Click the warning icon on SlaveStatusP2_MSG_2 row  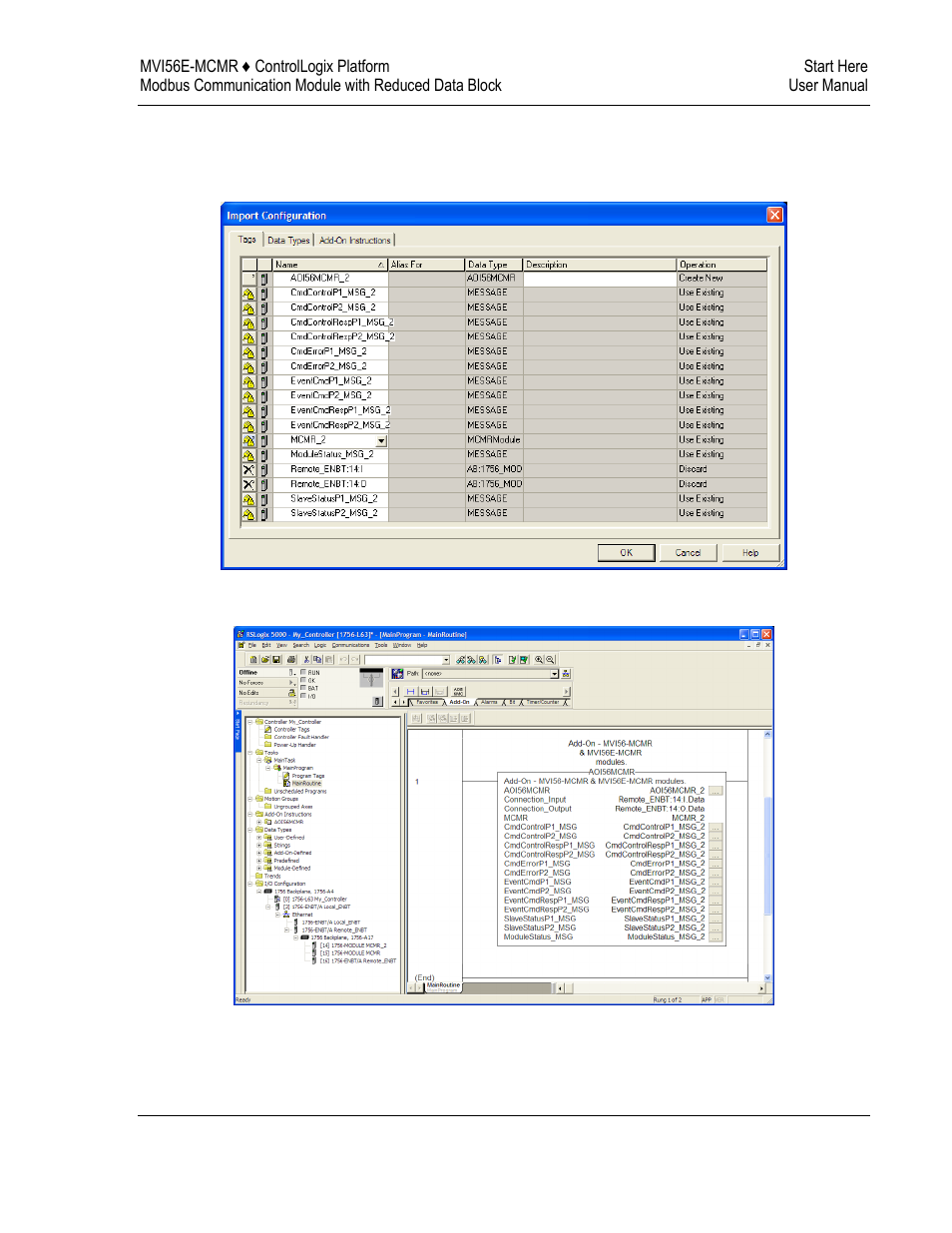coord(248,514)
